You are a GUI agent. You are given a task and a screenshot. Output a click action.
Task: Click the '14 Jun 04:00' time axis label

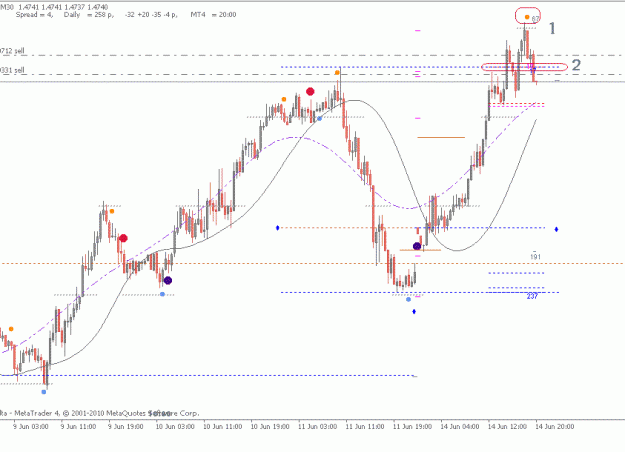point(460,426)
